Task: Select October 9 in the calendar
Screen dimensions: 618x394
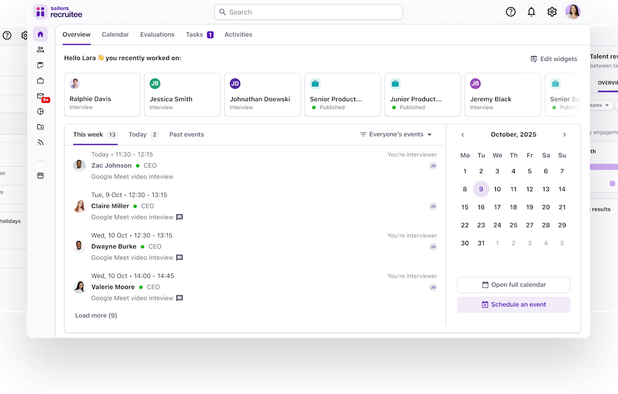Action: 481,189
